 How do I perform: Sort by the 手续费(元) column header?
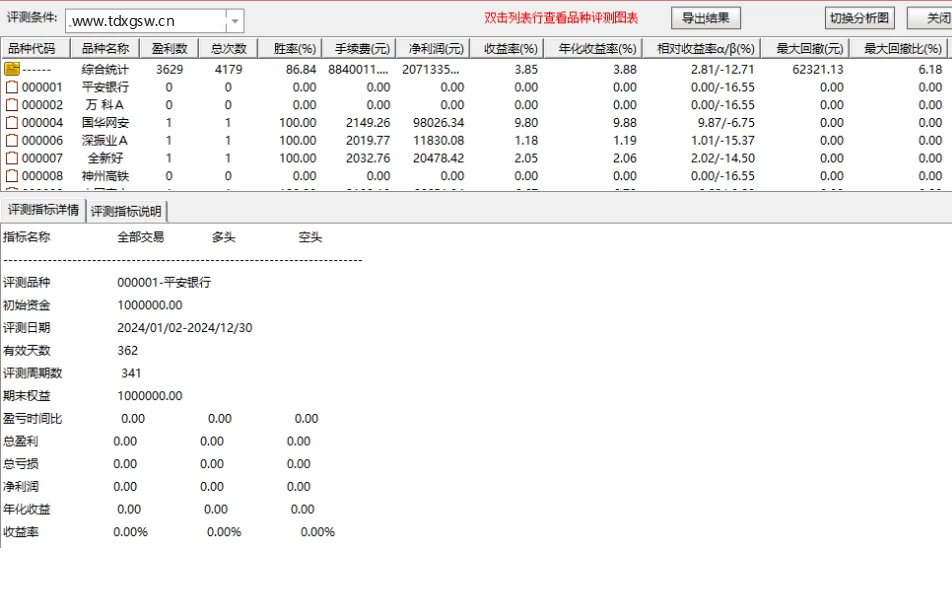[x=359, y=48]
